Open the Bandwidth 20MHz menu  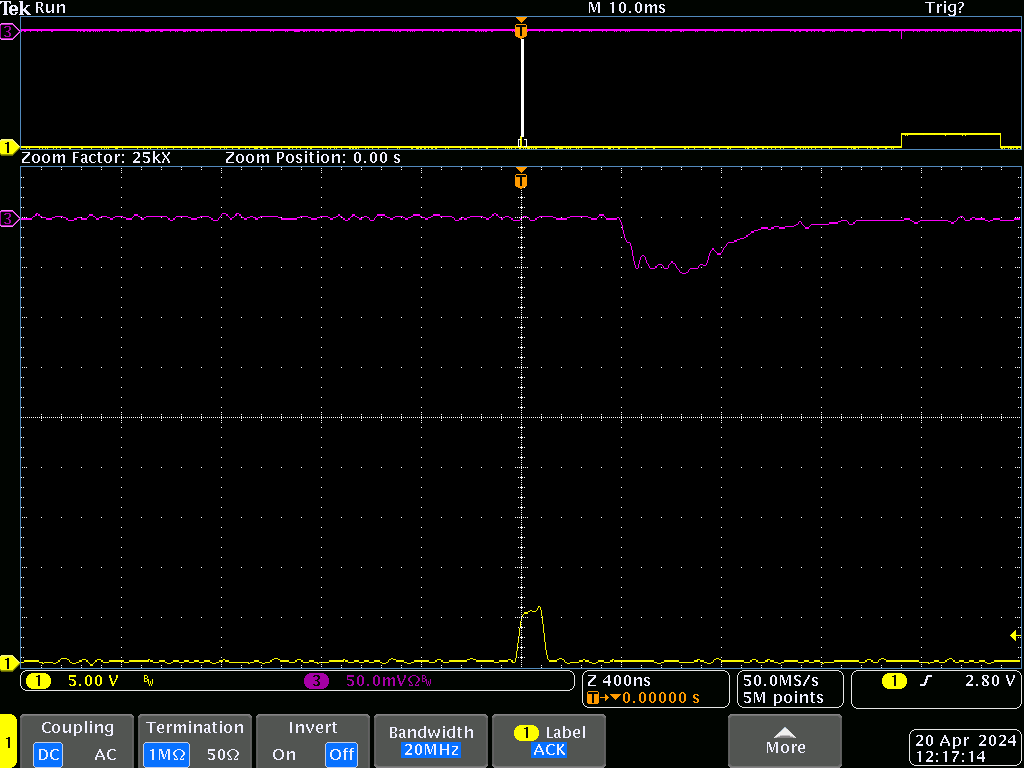(x=430, y=741)
